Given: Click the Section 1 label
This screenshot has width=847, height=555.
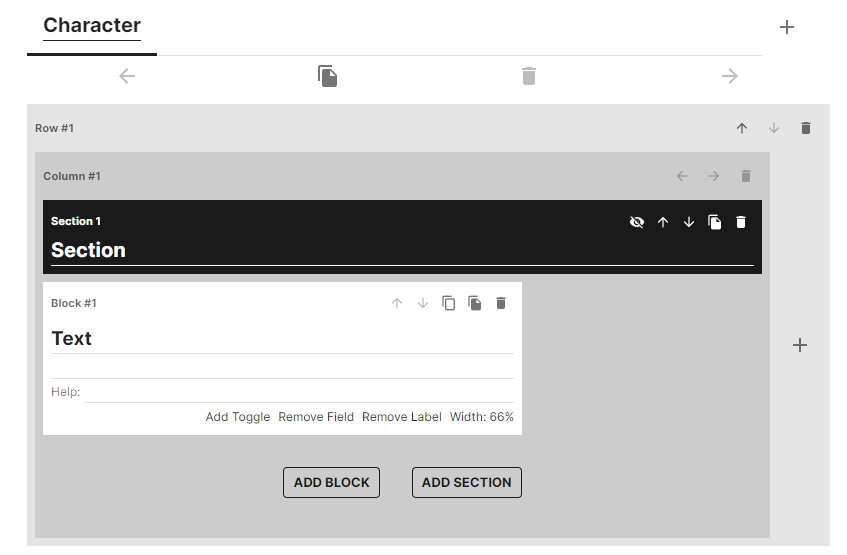Looking at the screenshot, I should coord(76,222).
